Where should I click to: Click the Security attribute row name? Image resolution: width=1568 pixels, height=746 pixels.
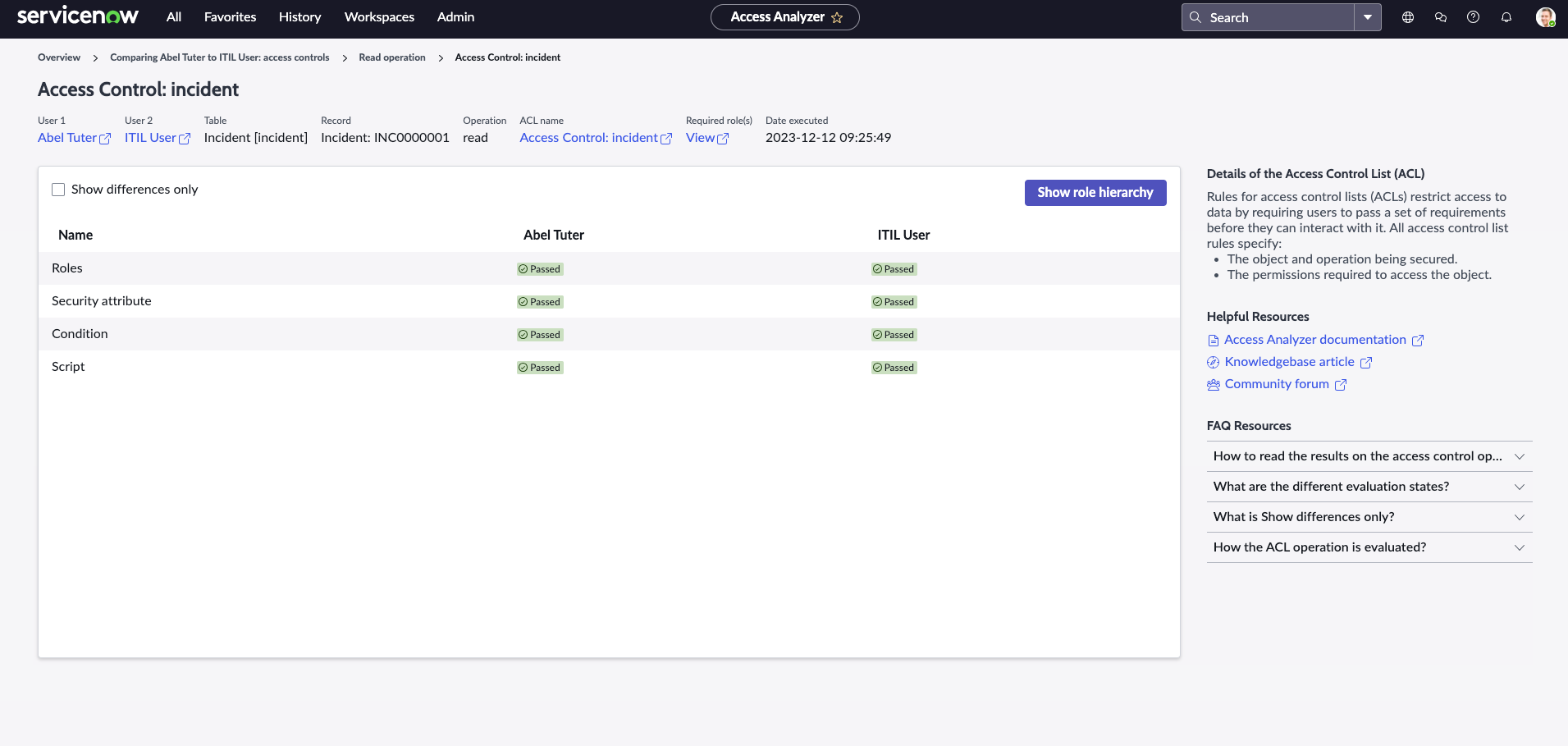(102, 301)
